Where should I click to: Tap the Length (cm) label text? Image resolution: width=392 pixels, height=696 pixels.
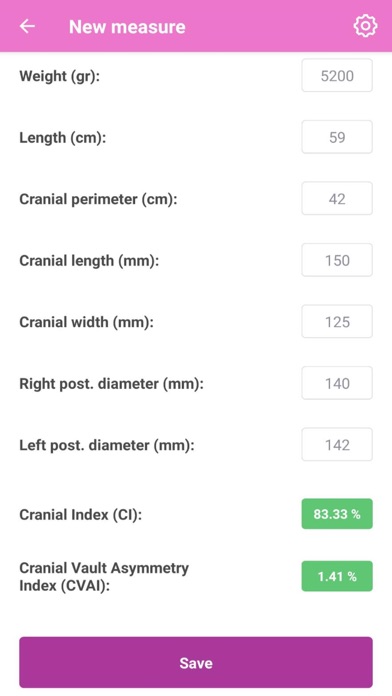pos(63,138)
